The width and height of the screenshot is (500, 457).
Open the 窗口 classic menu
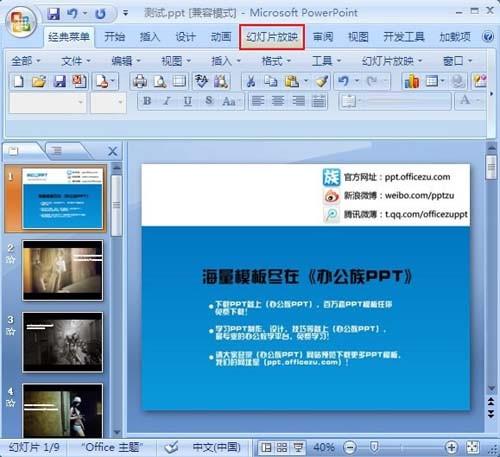click(x=458, y=61)
